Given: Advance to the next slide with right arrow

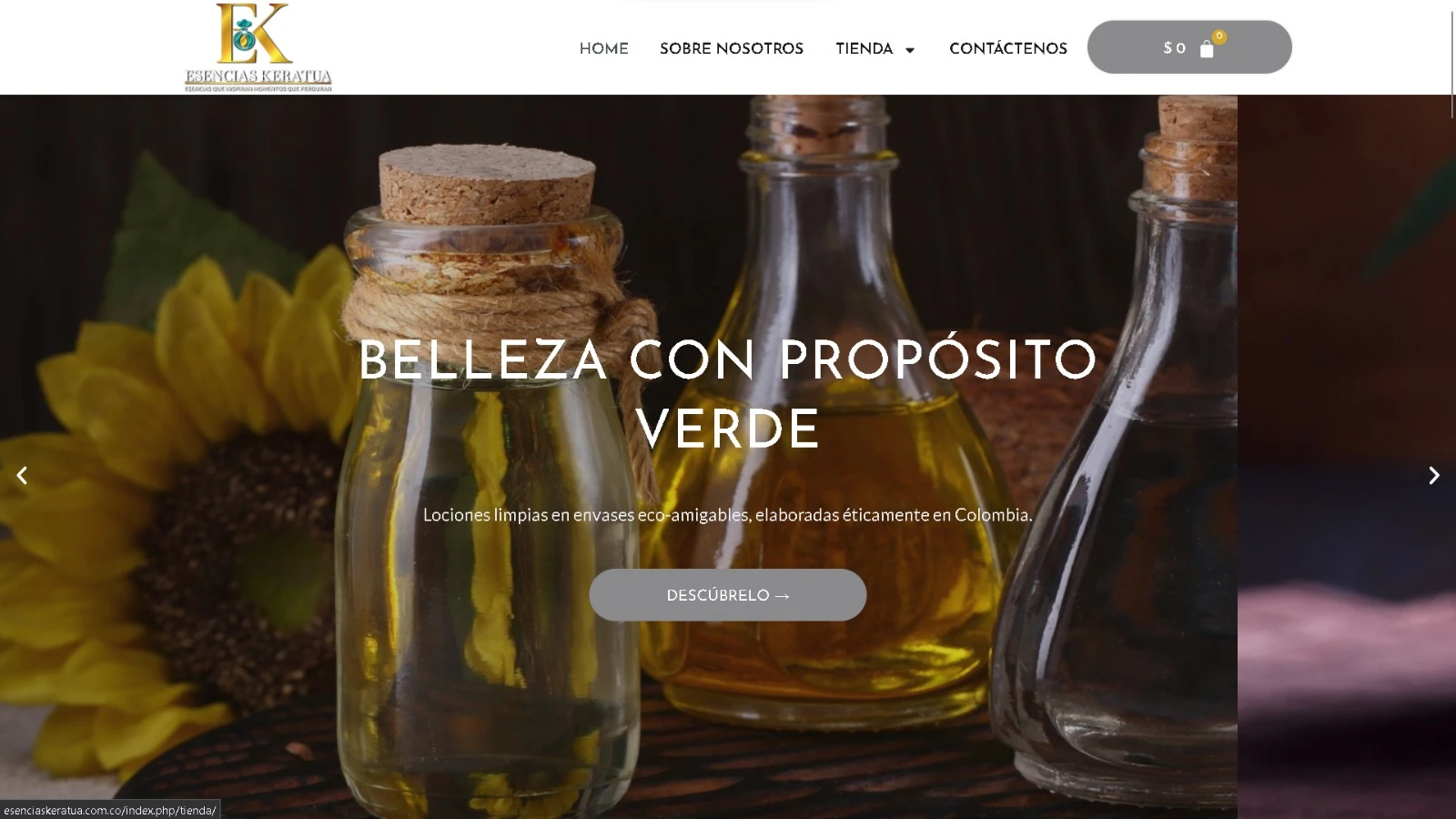Looking at the screenshot, I should pos(1434,475).
